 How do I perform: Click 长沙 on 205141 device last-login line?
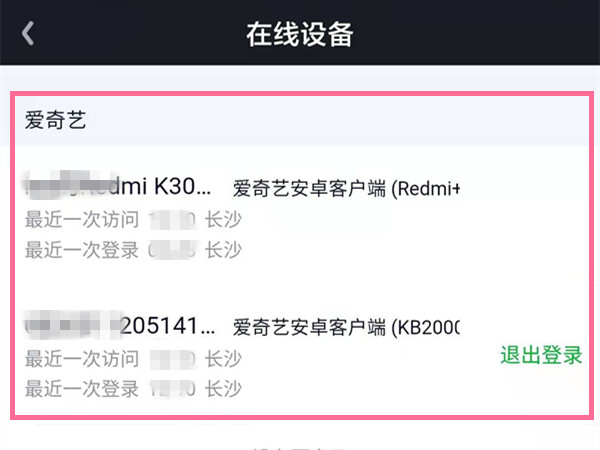(x=223, y=387)
